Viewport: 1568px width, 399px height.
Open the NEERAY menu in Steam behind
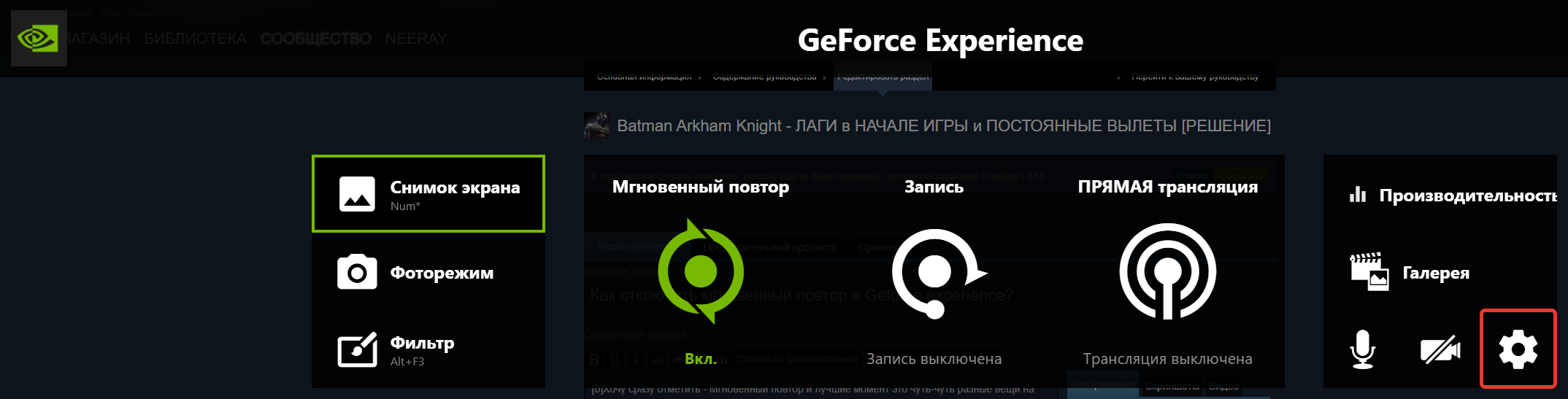(x=416, y=39)
